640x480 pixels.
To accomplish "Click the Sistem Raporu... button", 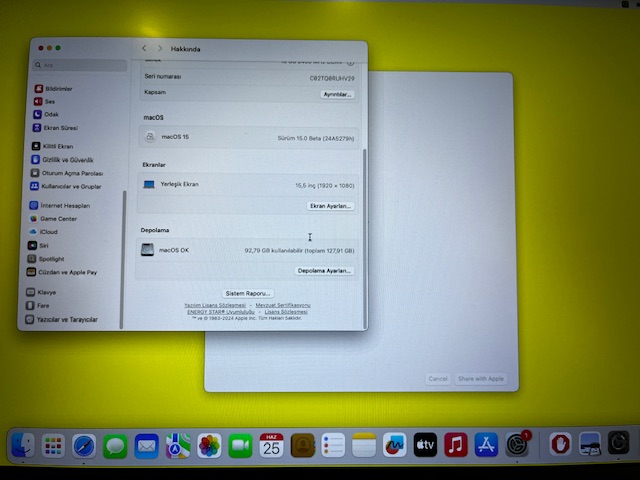I will tap(247, 293).
